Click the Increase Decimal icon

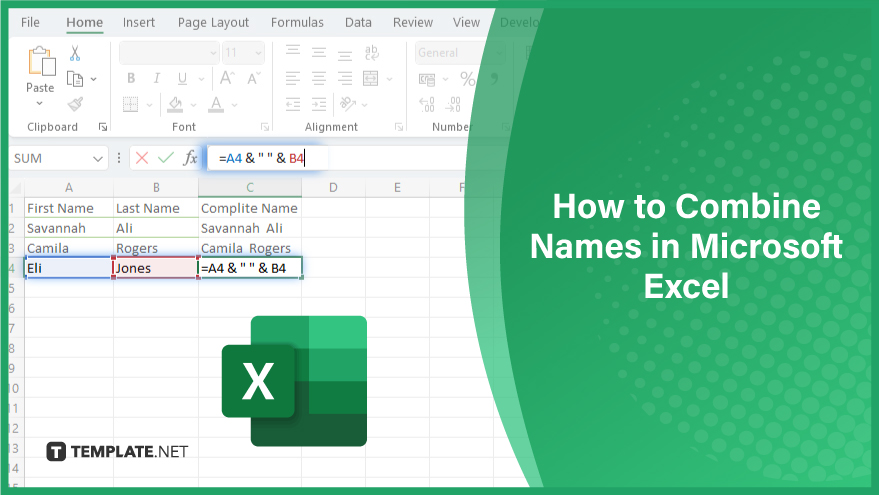click(x=427, y=104)
